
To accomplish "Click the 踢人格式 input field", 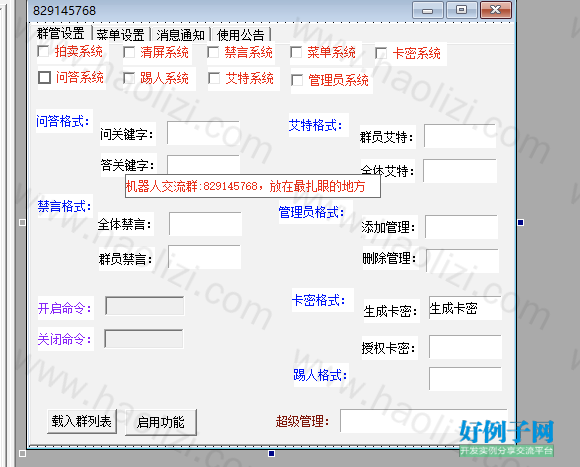I will pyautogui.click(x=465, y=379).
